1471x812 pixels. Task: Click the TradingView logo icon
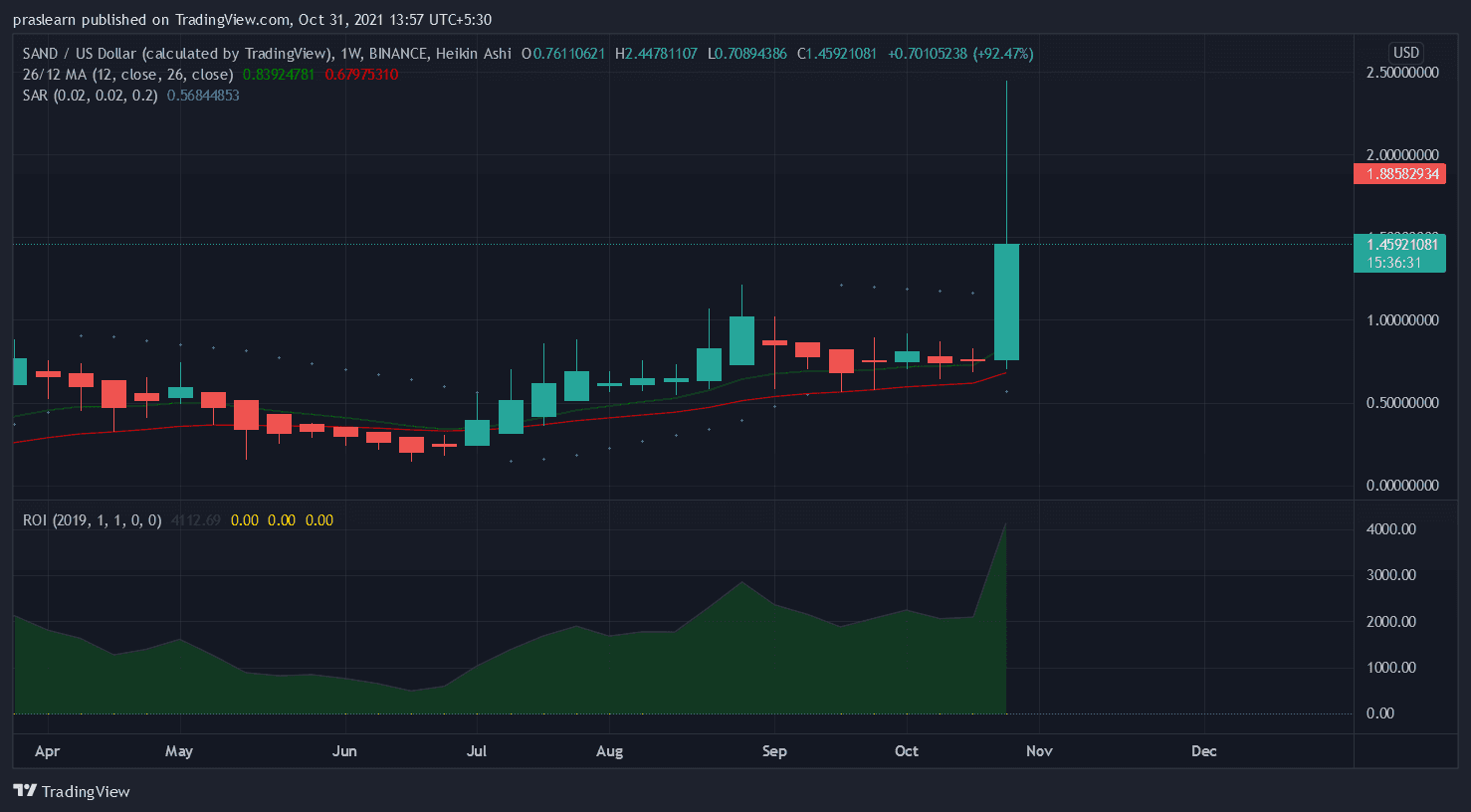pos(25,791)
